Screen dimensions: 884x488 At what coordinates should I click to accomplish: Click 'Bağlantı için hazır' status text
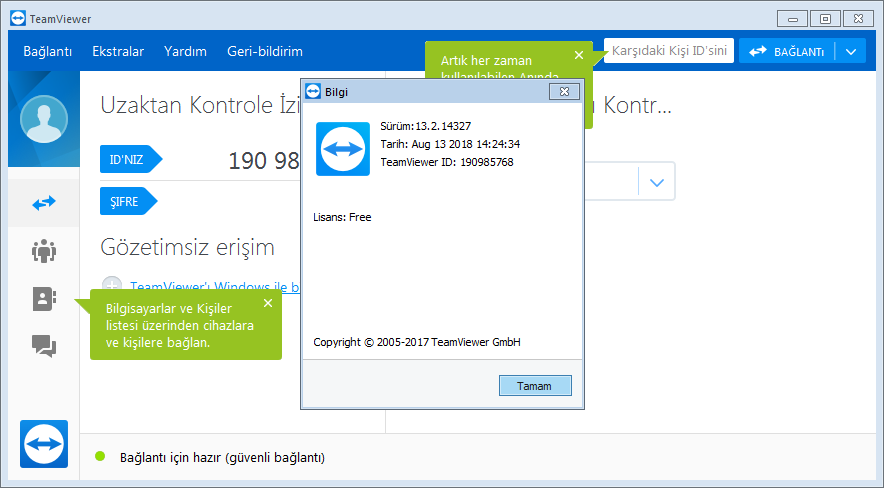(x=222, y=458)
